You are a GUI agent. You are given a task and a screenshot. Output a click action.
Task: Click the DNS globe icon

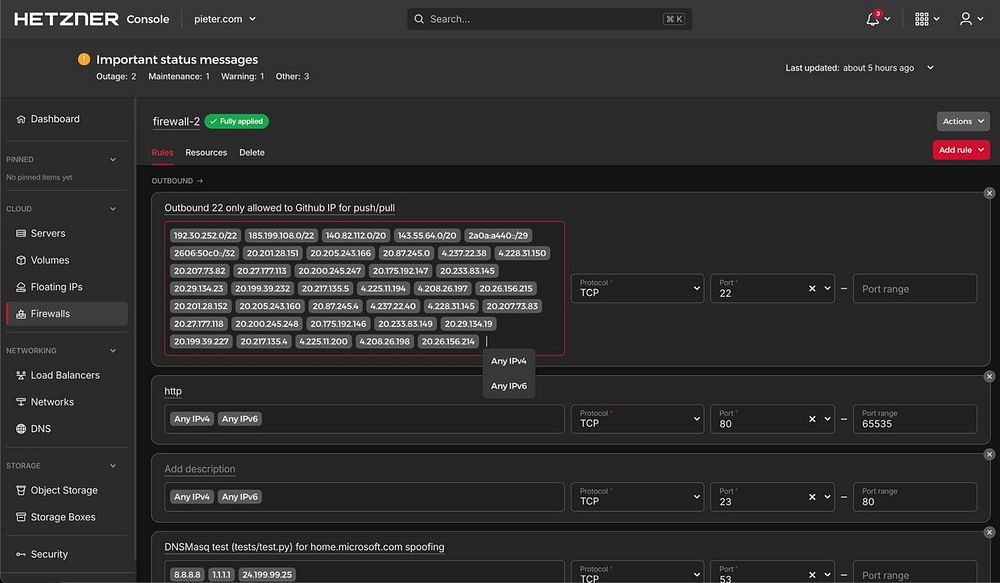[x=21, y=429]
